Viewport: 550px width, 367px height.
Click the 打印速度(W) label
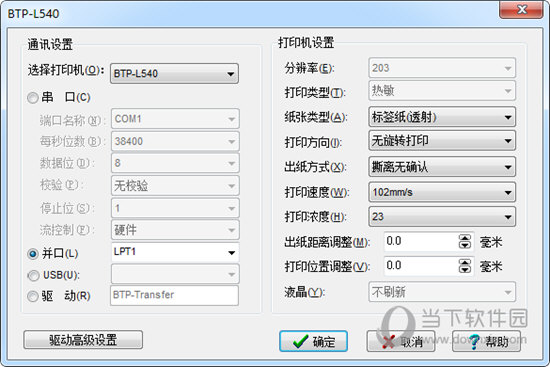316,192
